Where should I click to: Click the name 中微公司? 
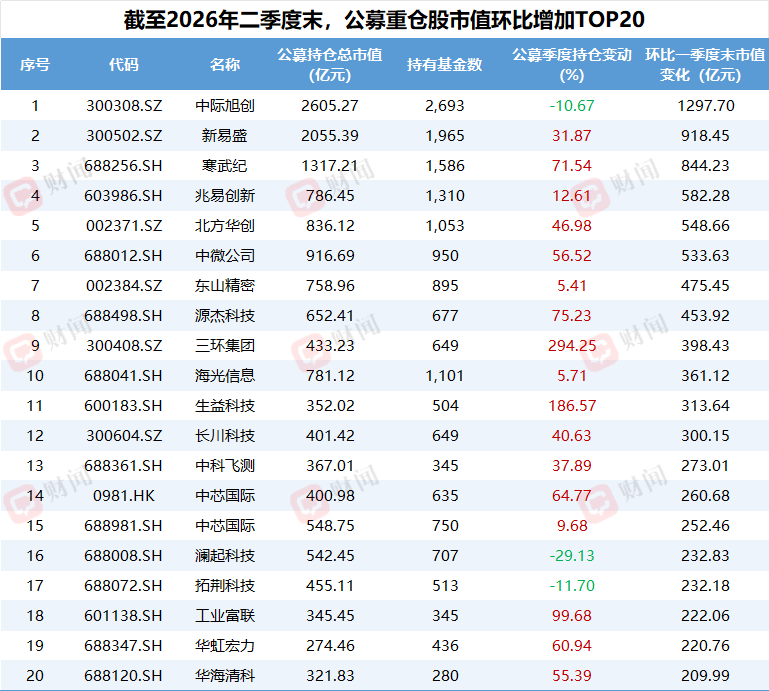click(225, 256)
